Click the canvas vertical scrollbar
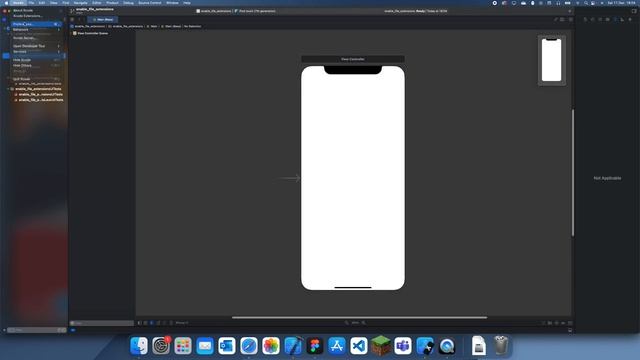 573,173
